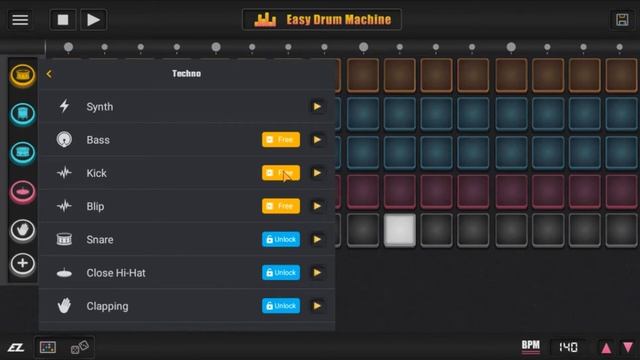
Task: Turn off the lit white step pad
Action: [x=400, y=230]
